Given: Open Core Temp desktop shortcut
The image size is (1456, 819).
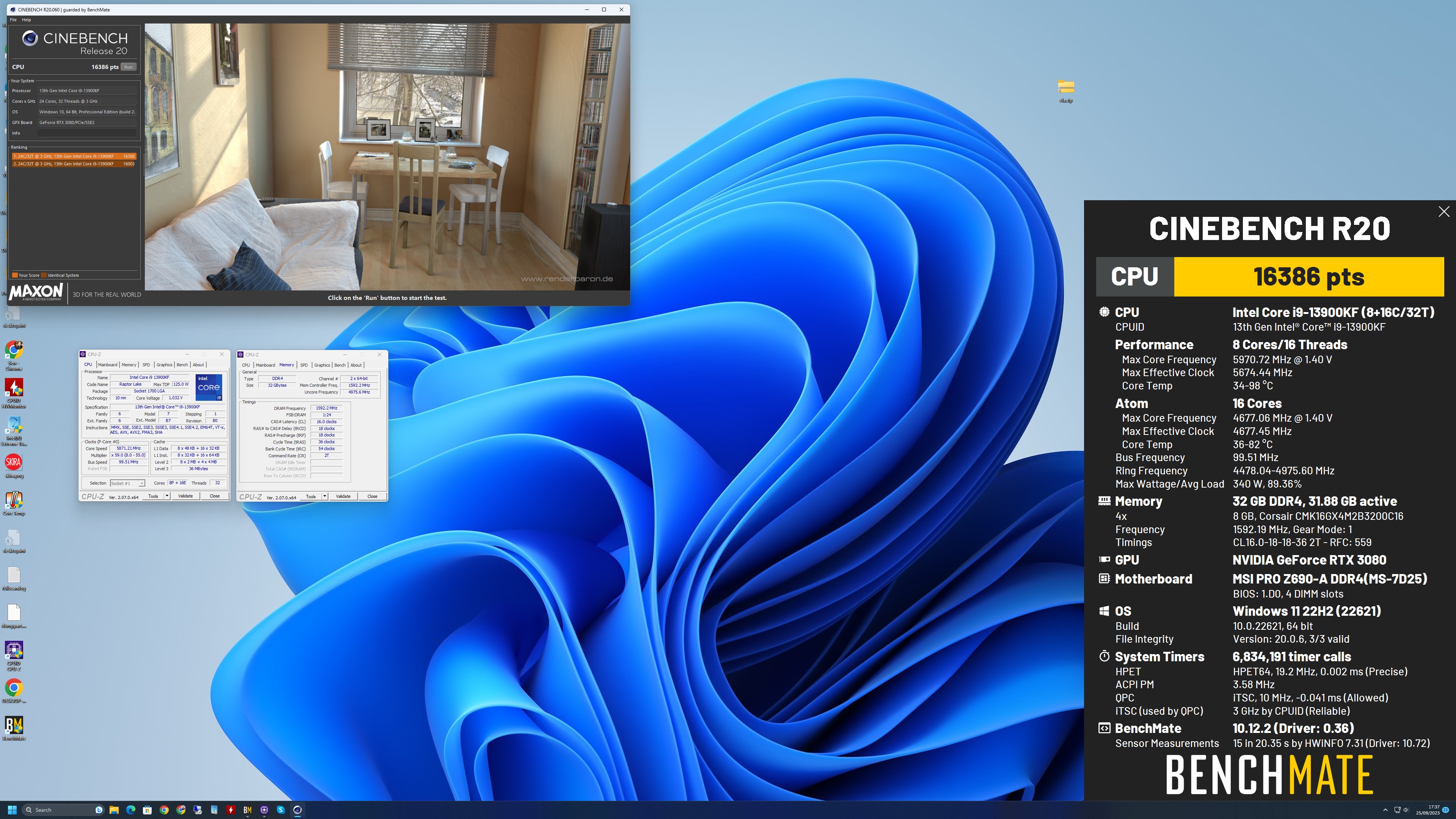Looking at the screenshot, I should click(14, 503).
